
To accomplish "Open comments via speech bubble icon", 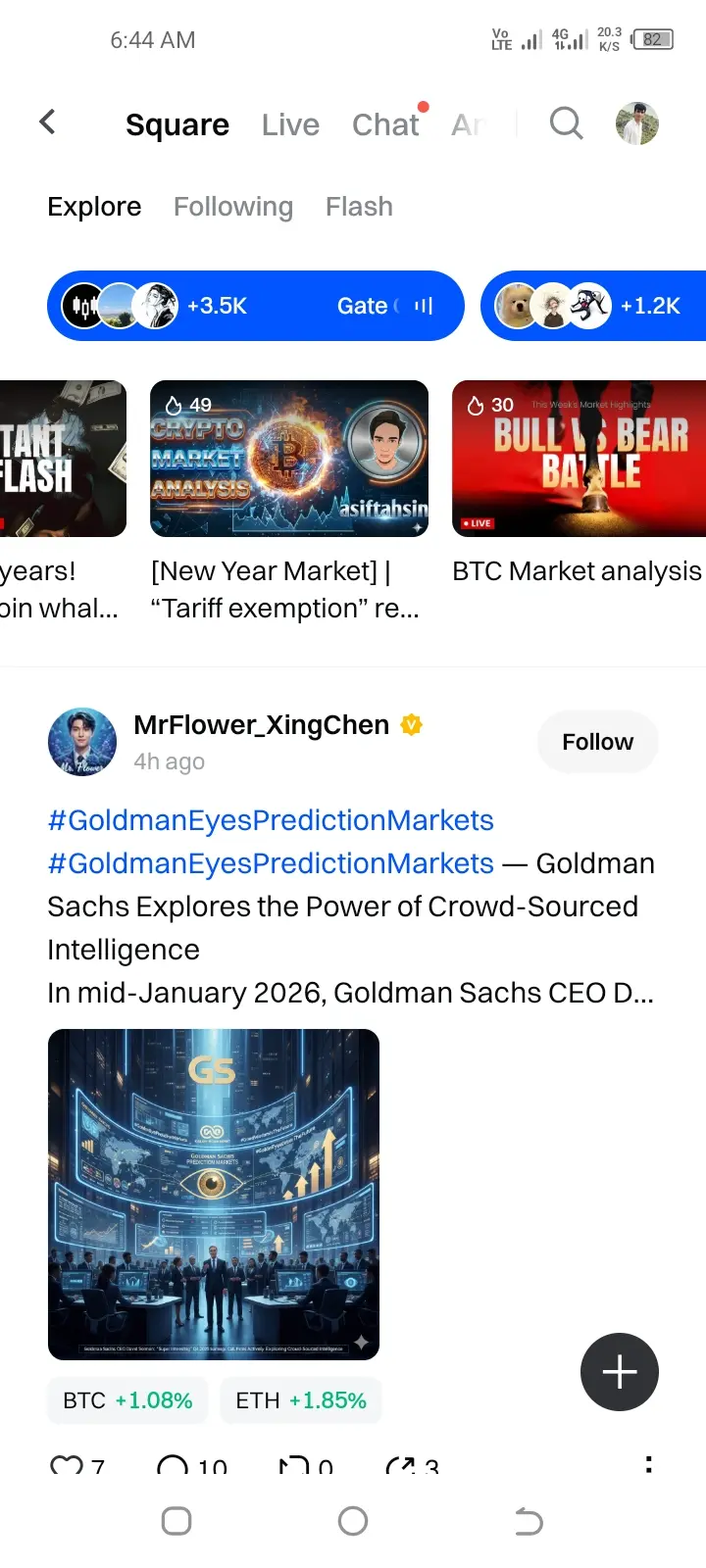I will tap(174, 1466).
